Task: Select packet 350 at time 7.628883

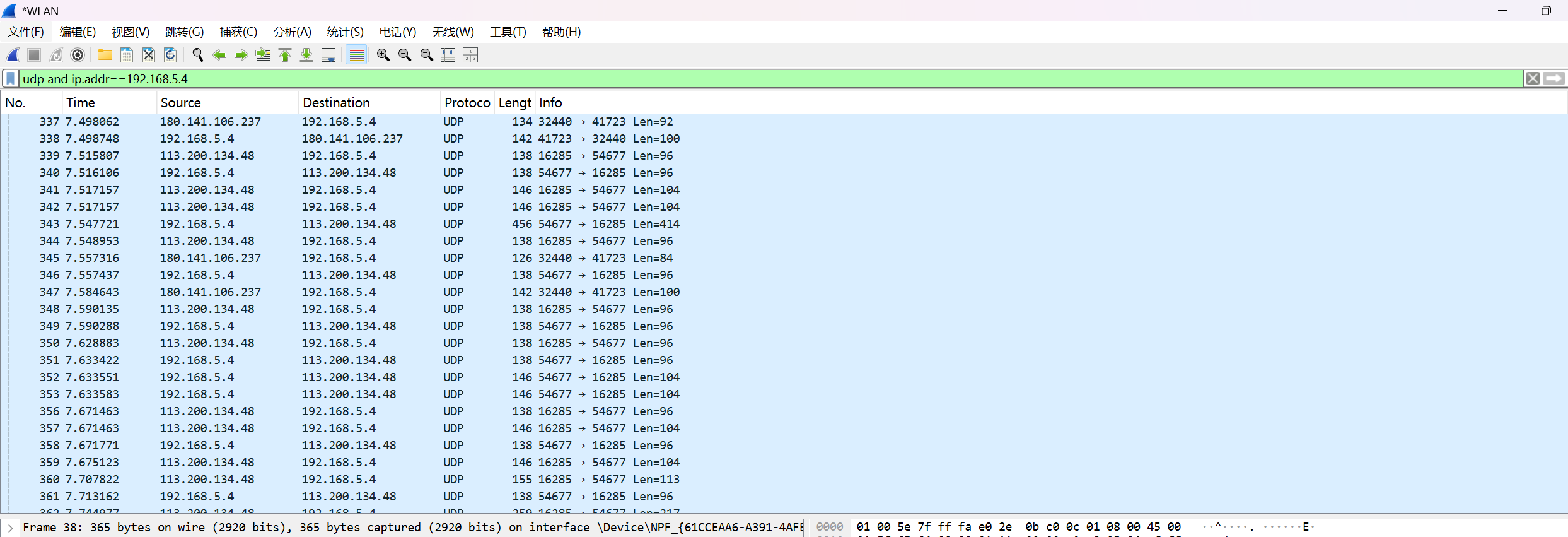Action: click(784, 343)
